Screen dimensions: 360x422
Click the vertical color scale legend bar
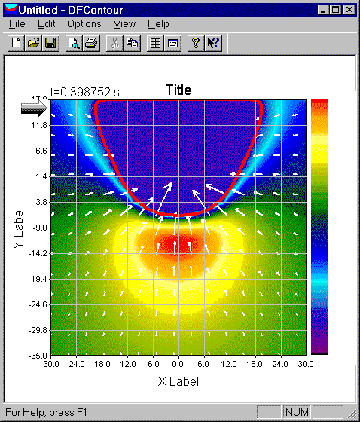(x=319, y=227)
